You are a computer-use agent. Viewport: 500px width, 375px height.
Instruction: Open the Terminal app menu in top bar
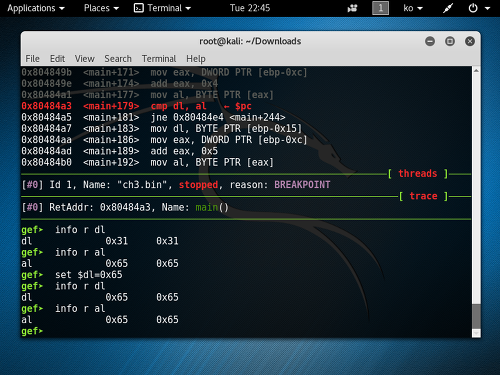coord(162,8)
